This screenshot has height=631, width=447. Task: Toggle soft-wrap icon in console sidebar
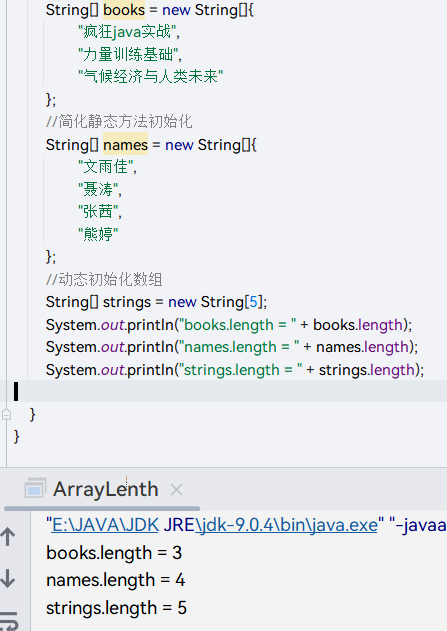pos(9,621)
